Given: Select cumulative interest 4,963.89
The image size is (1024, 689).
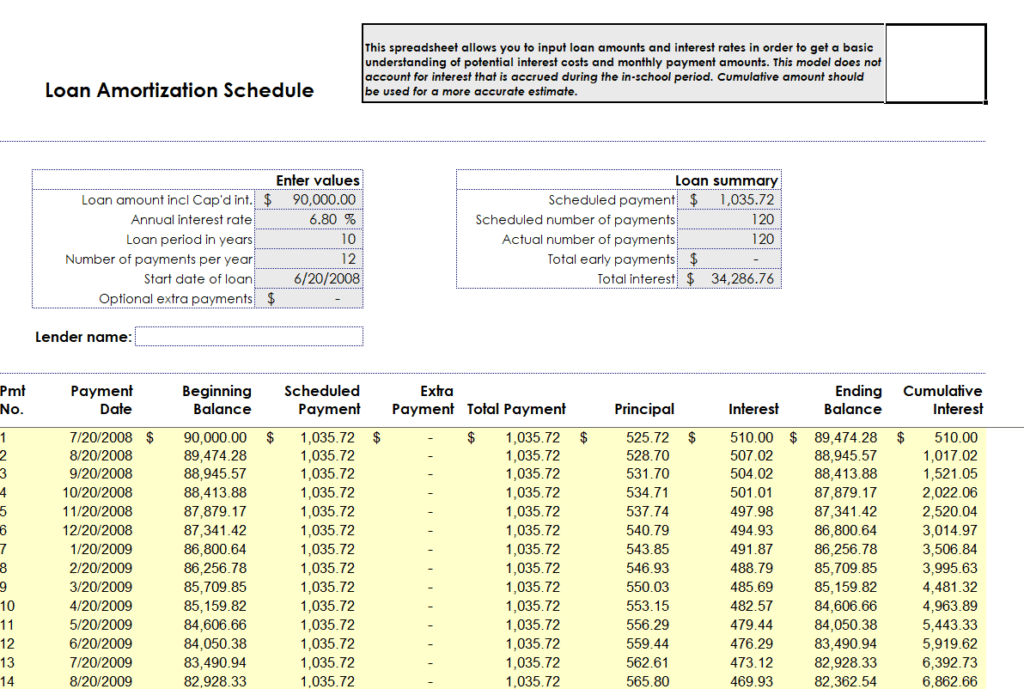Looking at the screenshot, I should point(950,606).
